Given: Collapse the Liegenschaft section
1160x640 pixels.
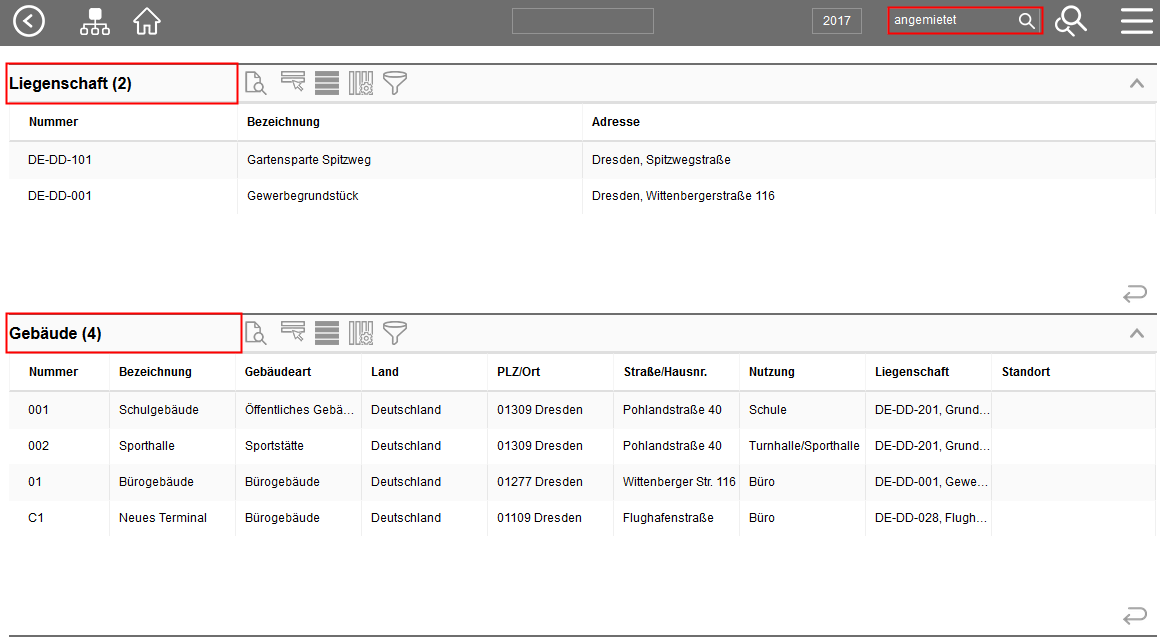Looking at the screenshot, I should pos(1136,84).
